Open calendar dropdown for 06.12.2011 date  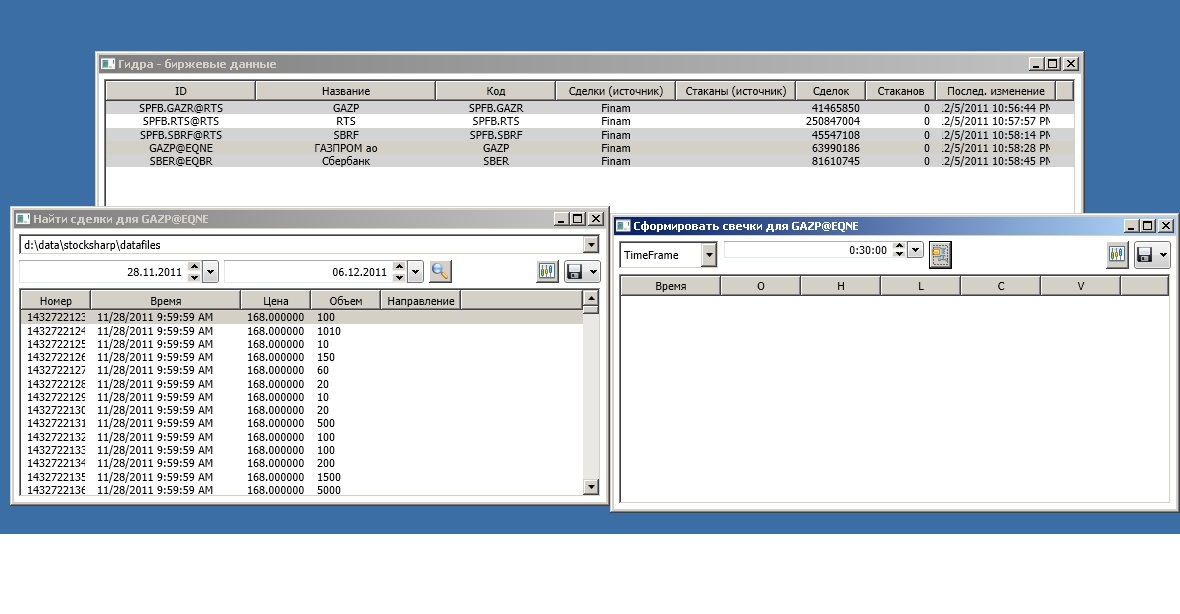pos(415,271)
